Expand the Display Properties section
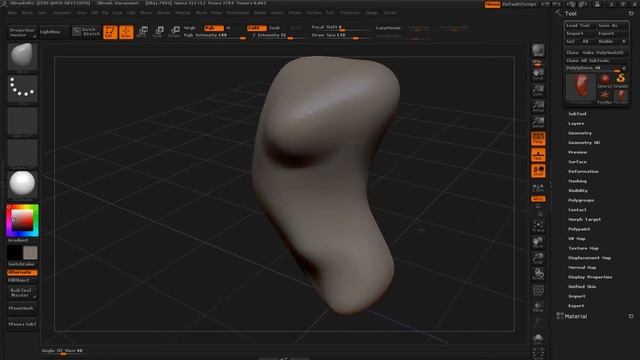 pyautogui.click(x=590, y=277)
